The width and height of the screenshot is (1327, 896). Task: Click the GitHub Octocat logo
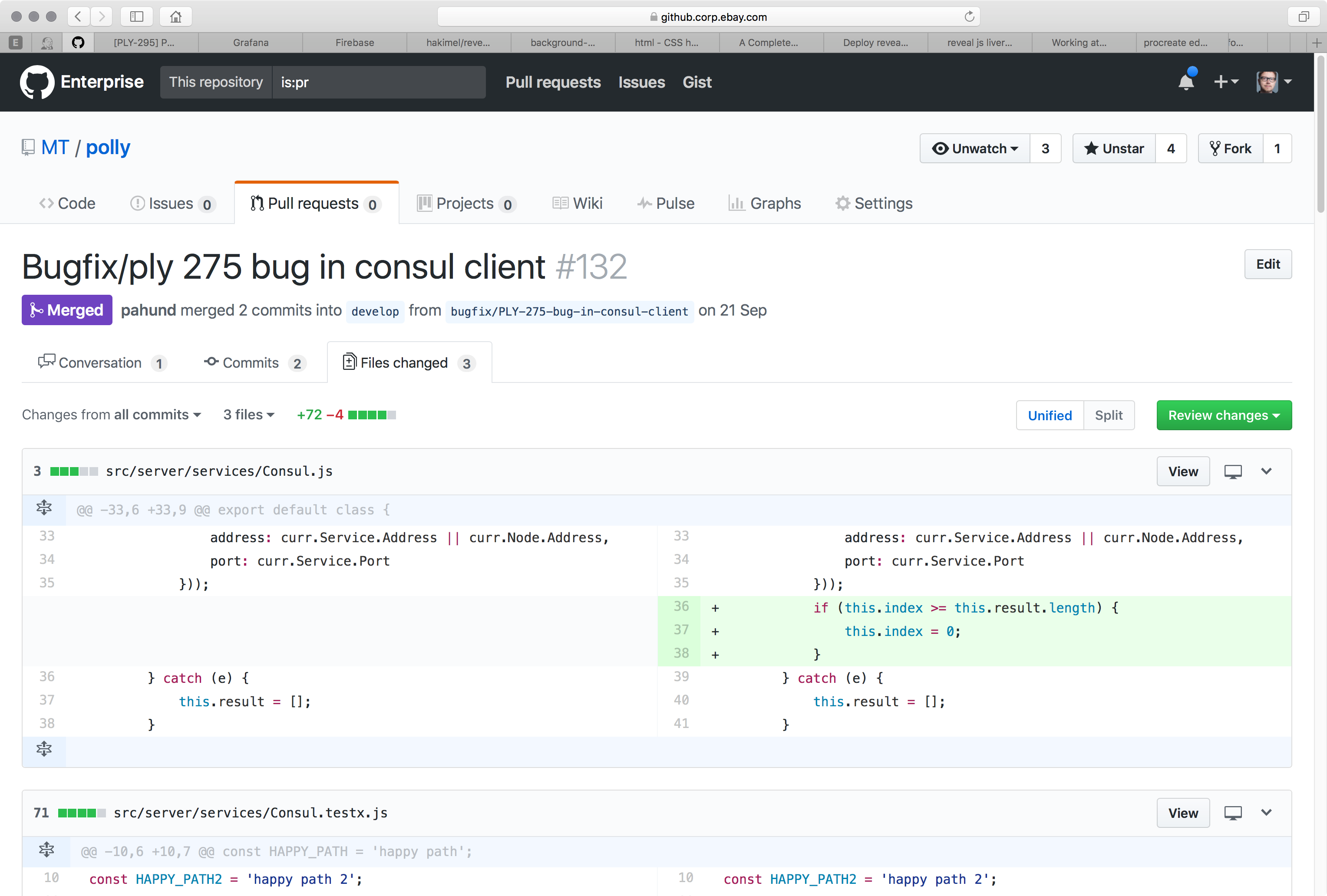37,82
